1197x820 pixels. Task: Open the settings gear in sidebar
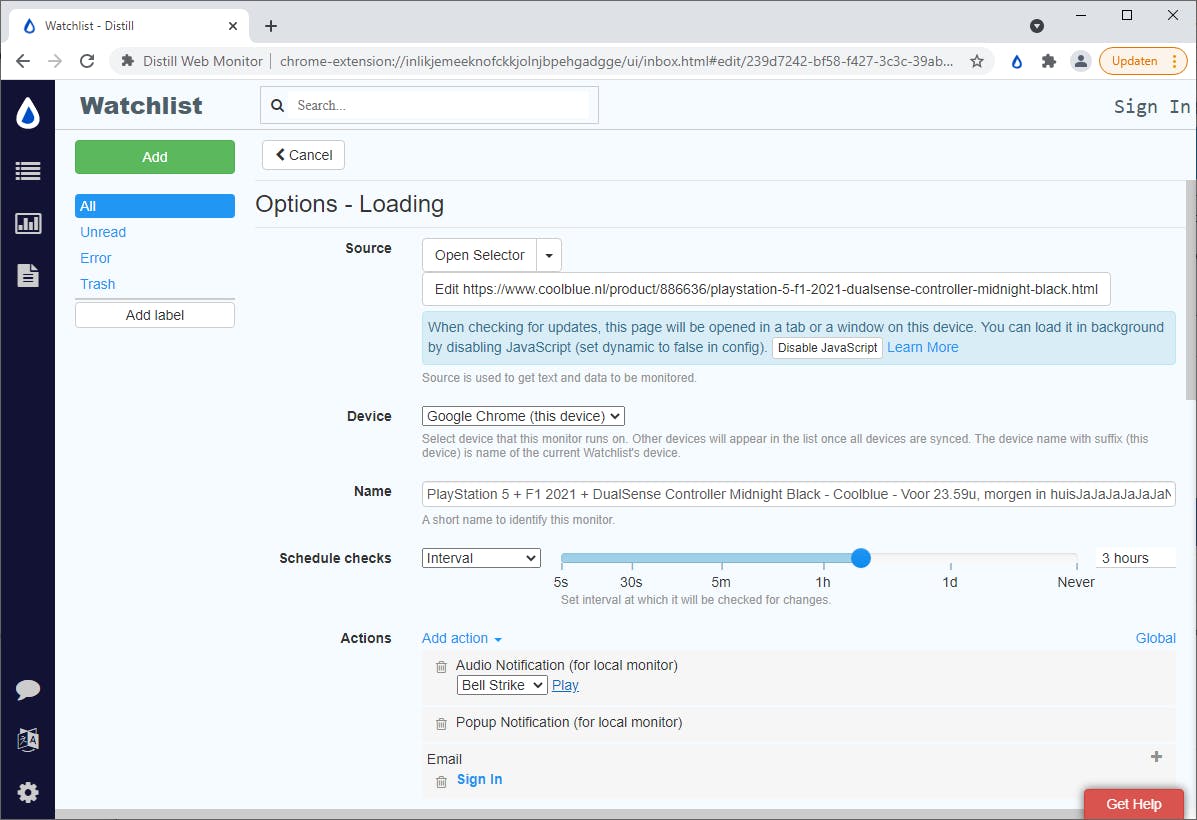pyautogui.click(x=28, y=793)
